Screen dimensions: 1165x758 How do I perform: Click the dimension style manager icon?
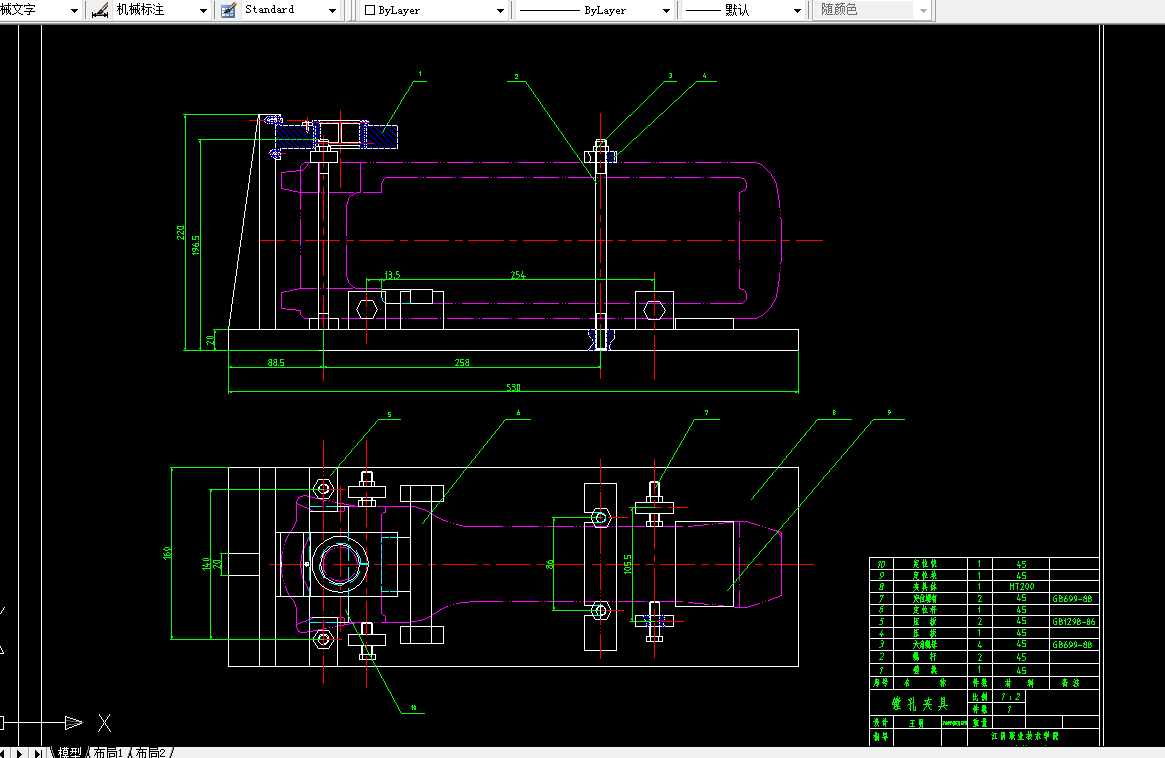pyautogui.click(x=100, y=10)
